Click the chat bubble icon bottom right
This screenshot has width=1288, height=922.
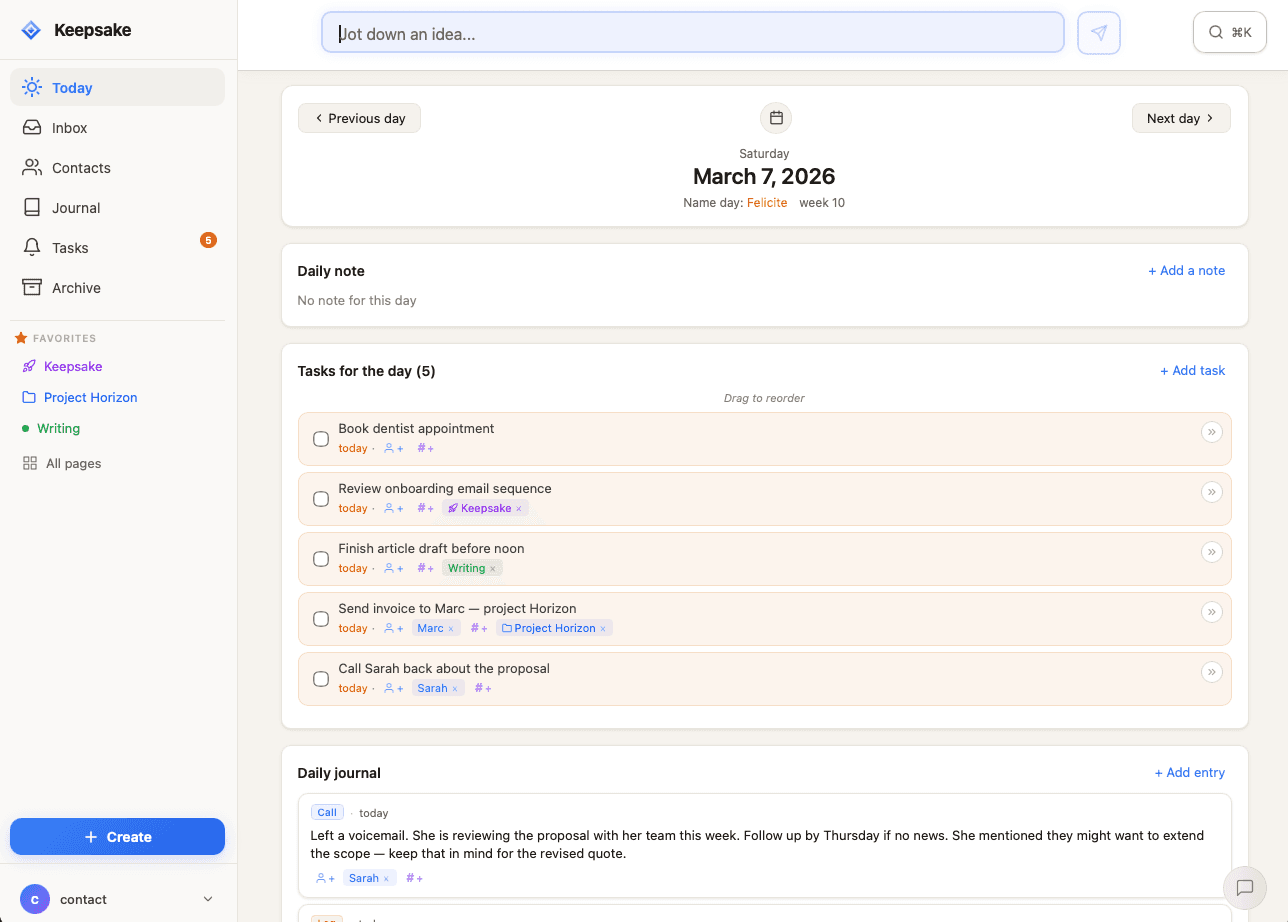click(1244, 887)
